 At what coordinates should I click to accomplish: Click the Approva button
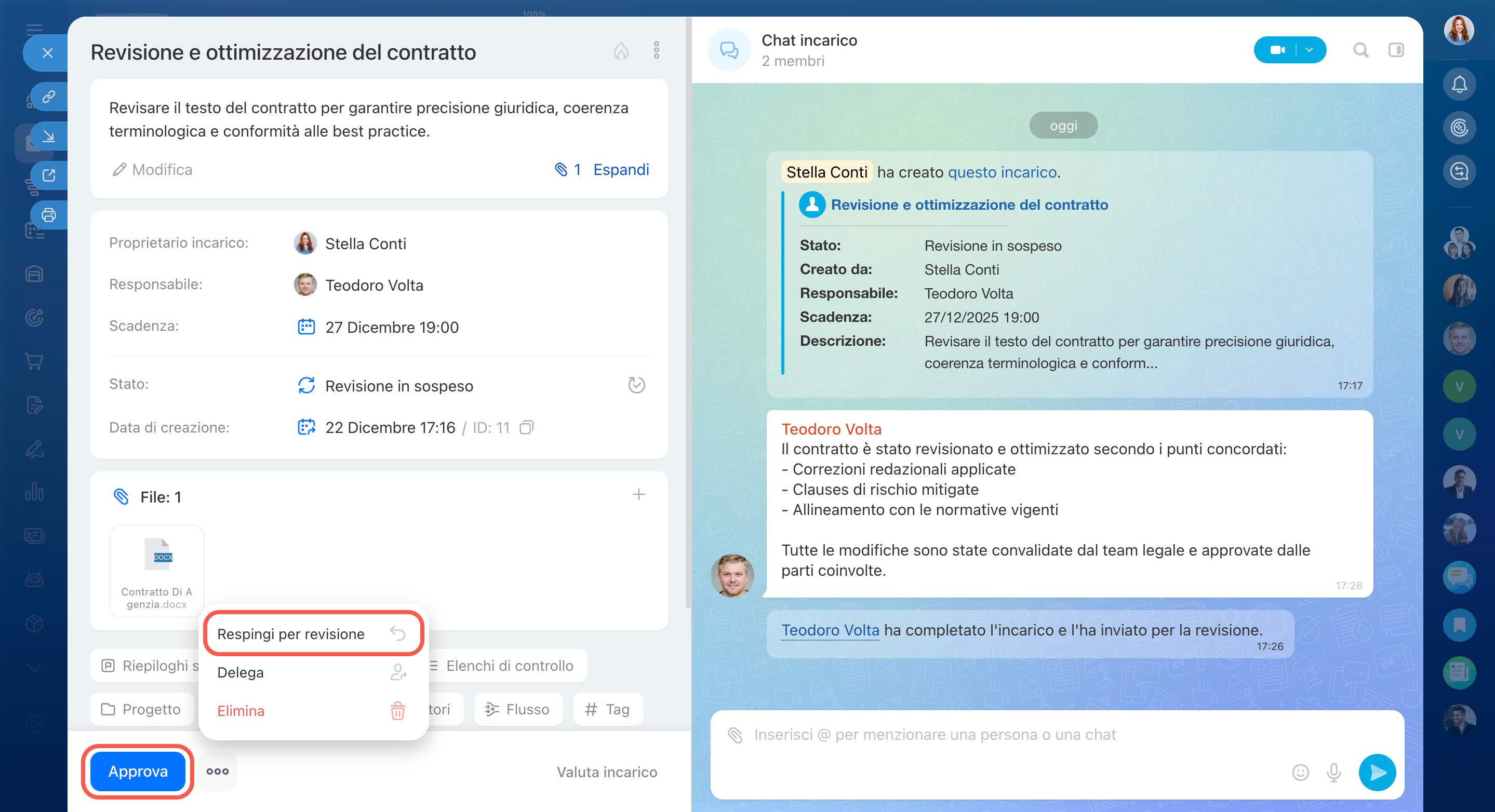138,772
